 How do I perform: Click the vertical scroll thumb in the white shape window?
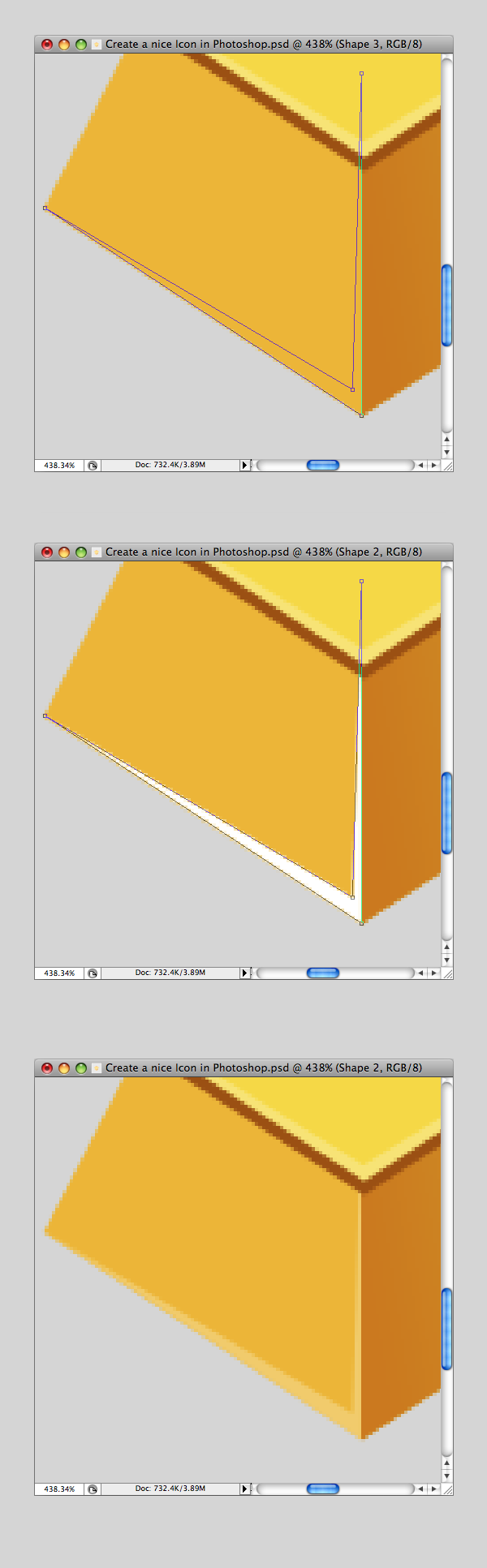point(446,814)
